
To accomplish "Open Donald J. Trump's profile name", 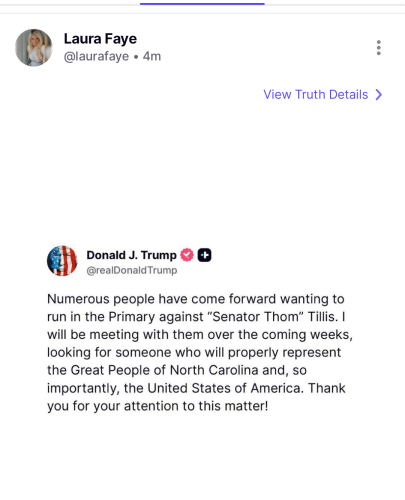I will (x=131, y=255).
